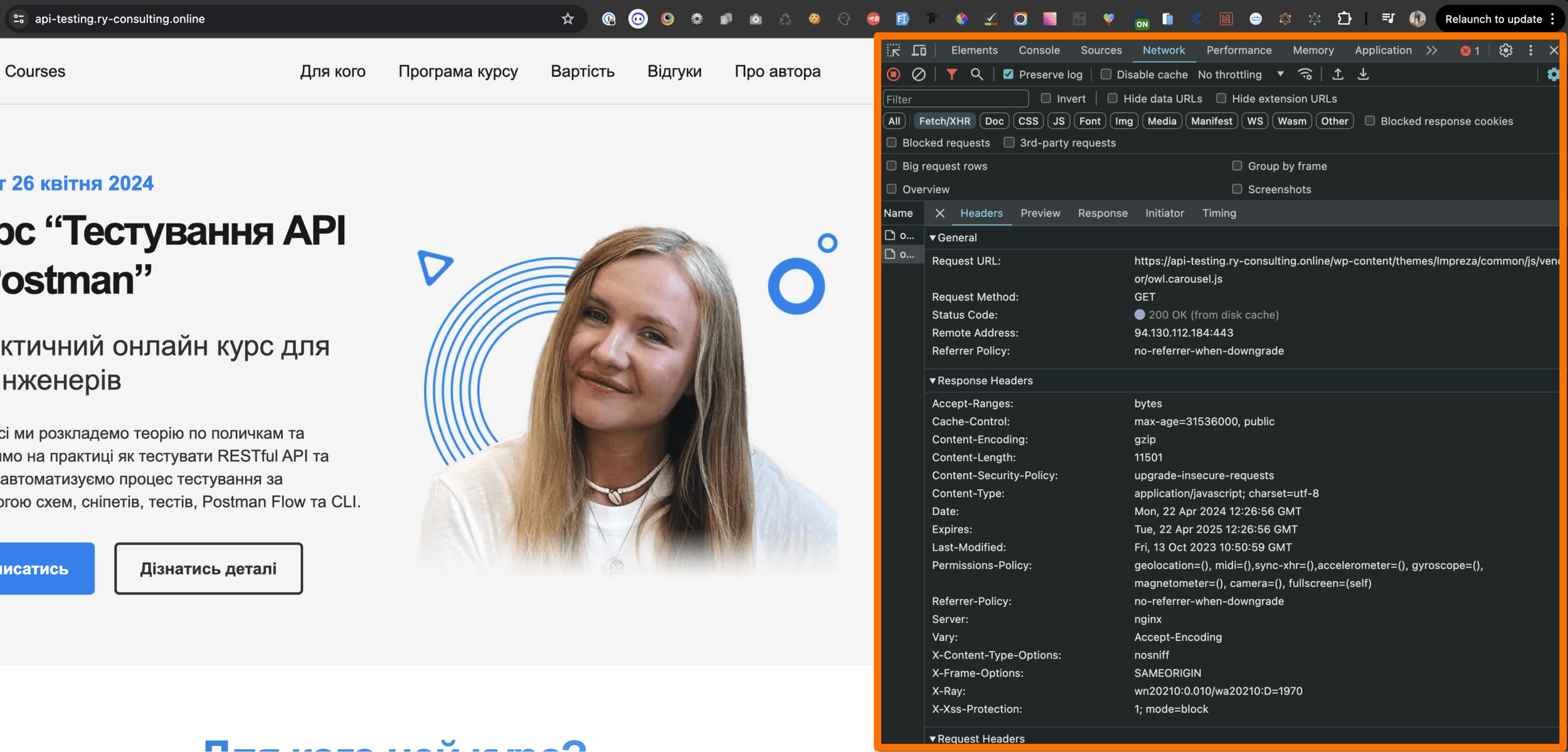Open the Chrome extensions puzzle icon
The image size is (1568, 752).
tap(1344, 19)
